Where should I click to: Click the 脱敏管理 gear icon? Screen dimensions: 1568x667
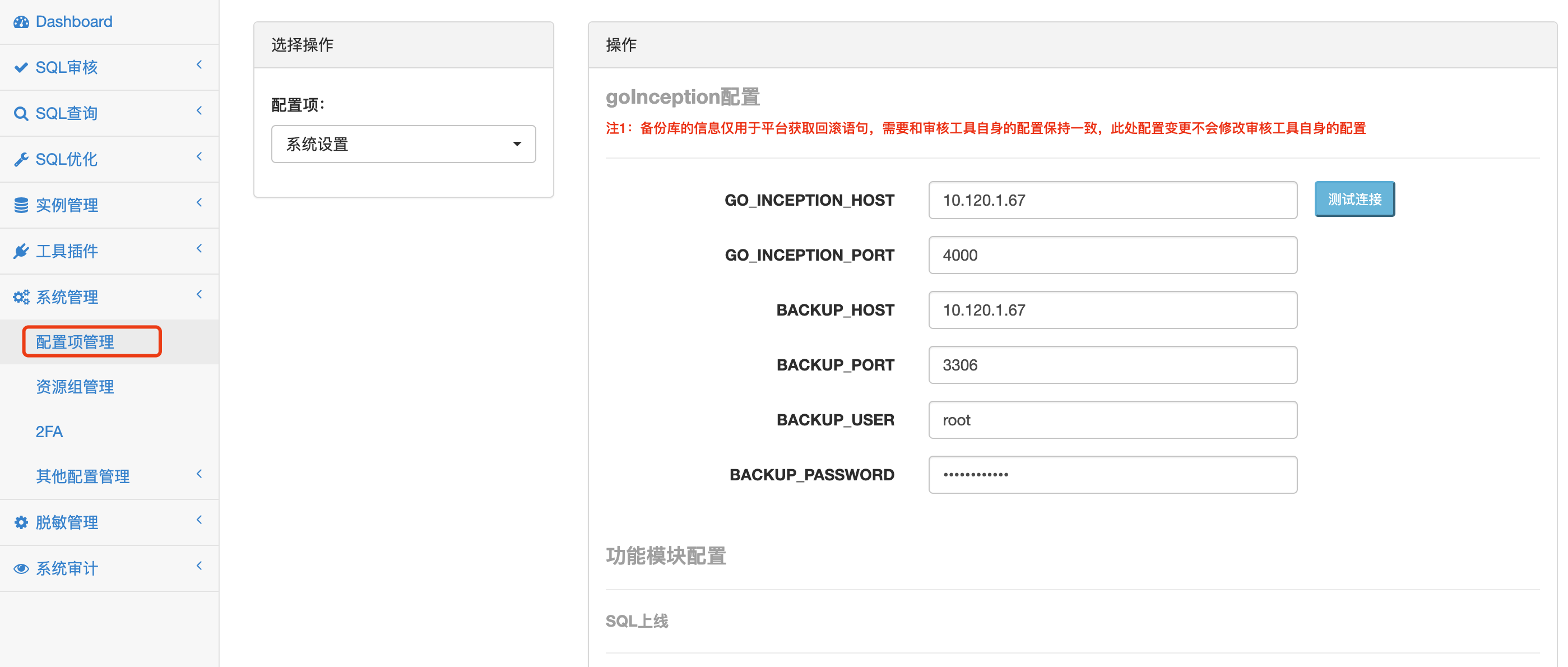21,523
